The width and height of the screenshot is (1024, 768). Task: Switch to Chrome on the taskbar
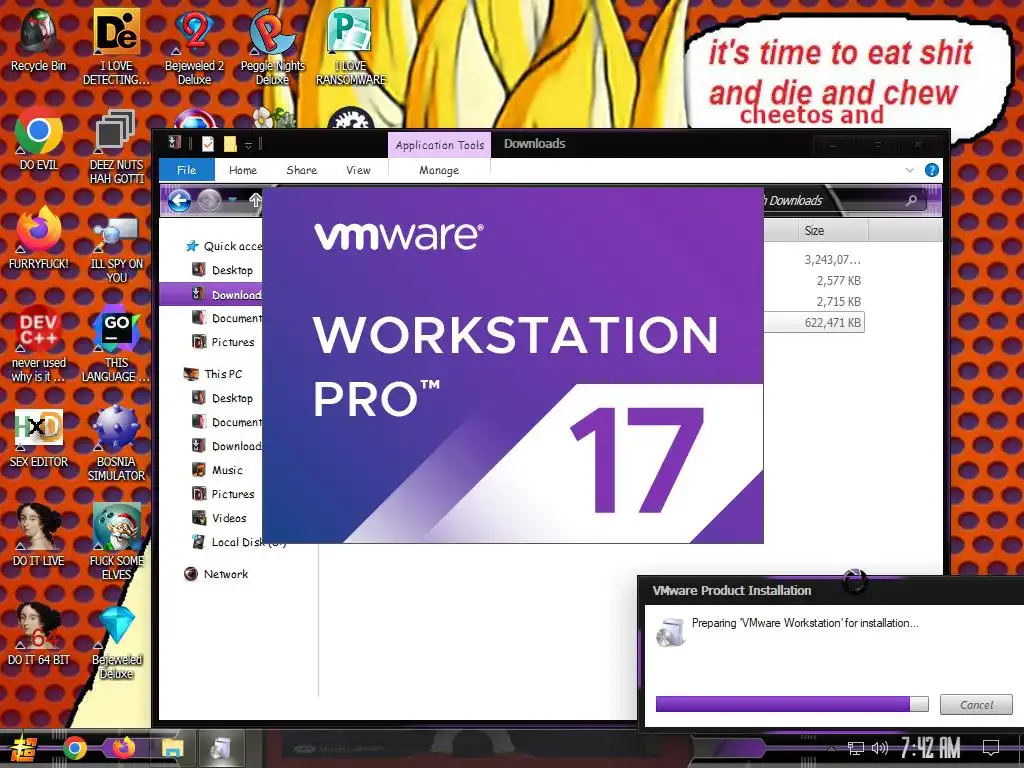pyautogui.click(x=74, y=748)
